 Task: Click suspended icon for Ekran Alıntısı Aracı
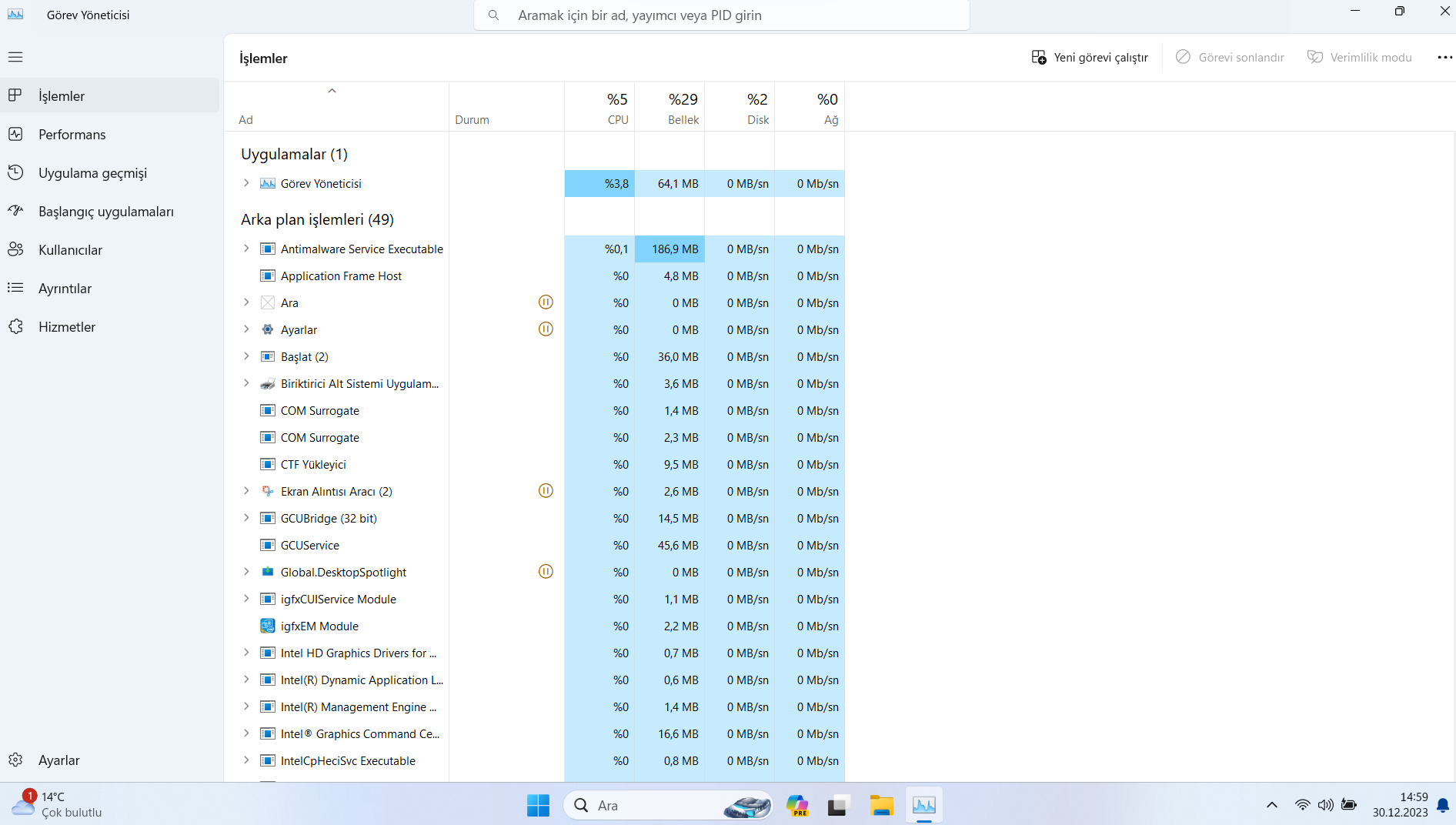point(546,491)
